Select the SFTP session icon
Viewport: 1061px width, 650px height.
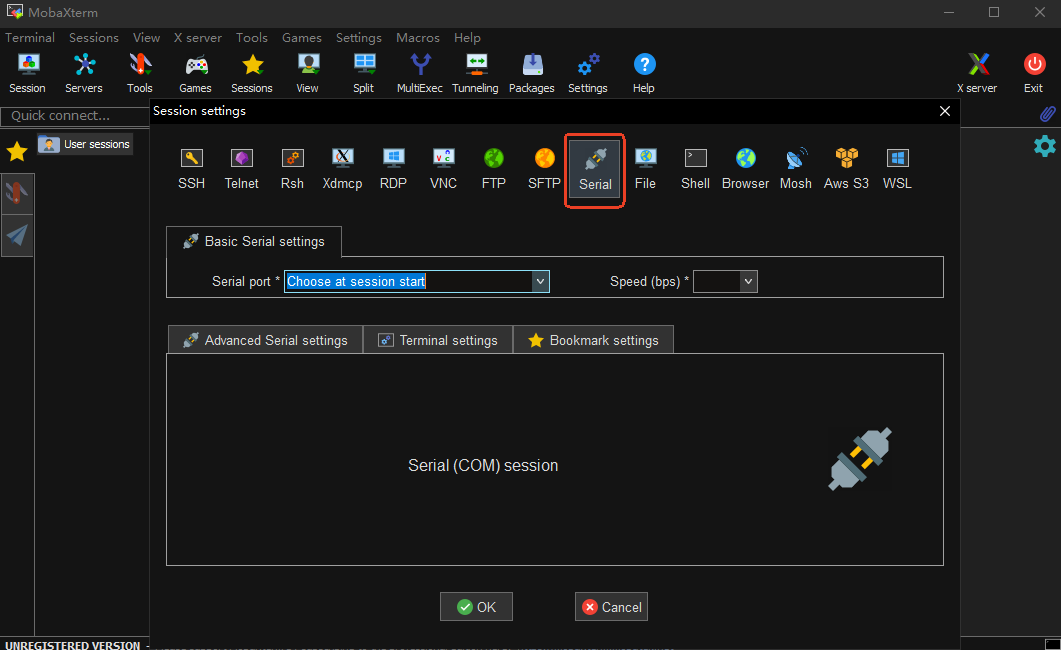tap(544, 167)
